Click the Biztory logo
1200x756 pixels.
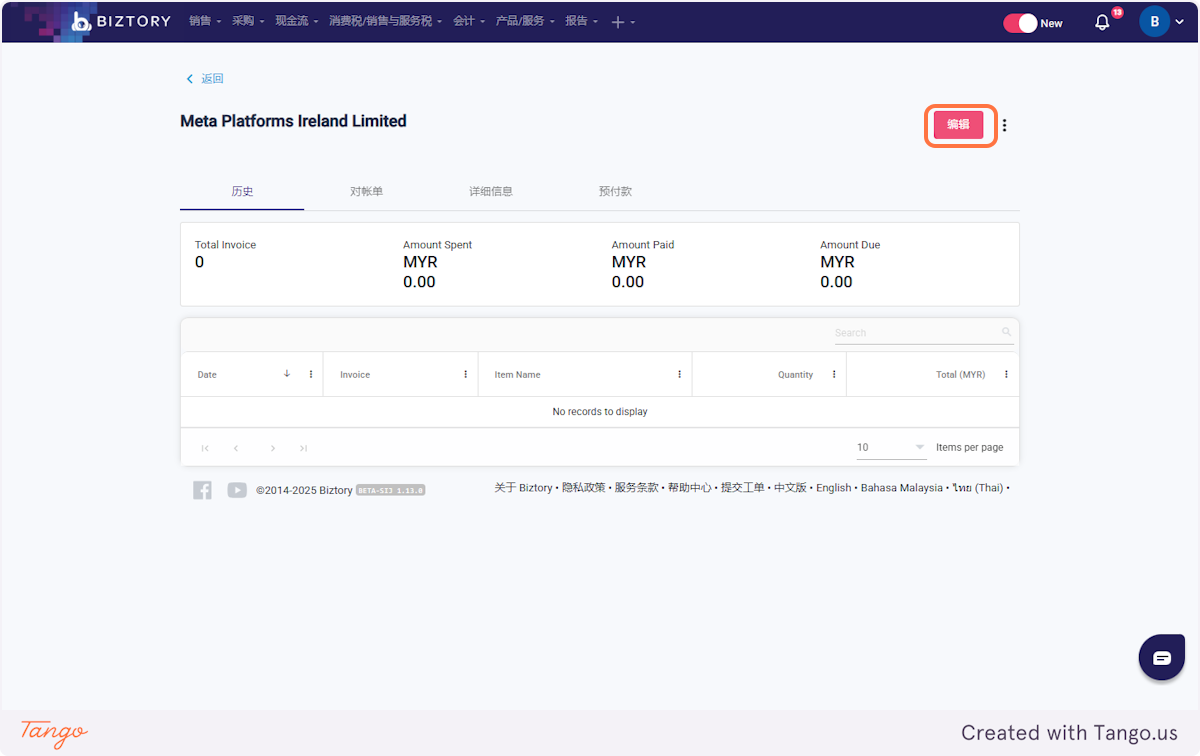click(x=121, y=21)
